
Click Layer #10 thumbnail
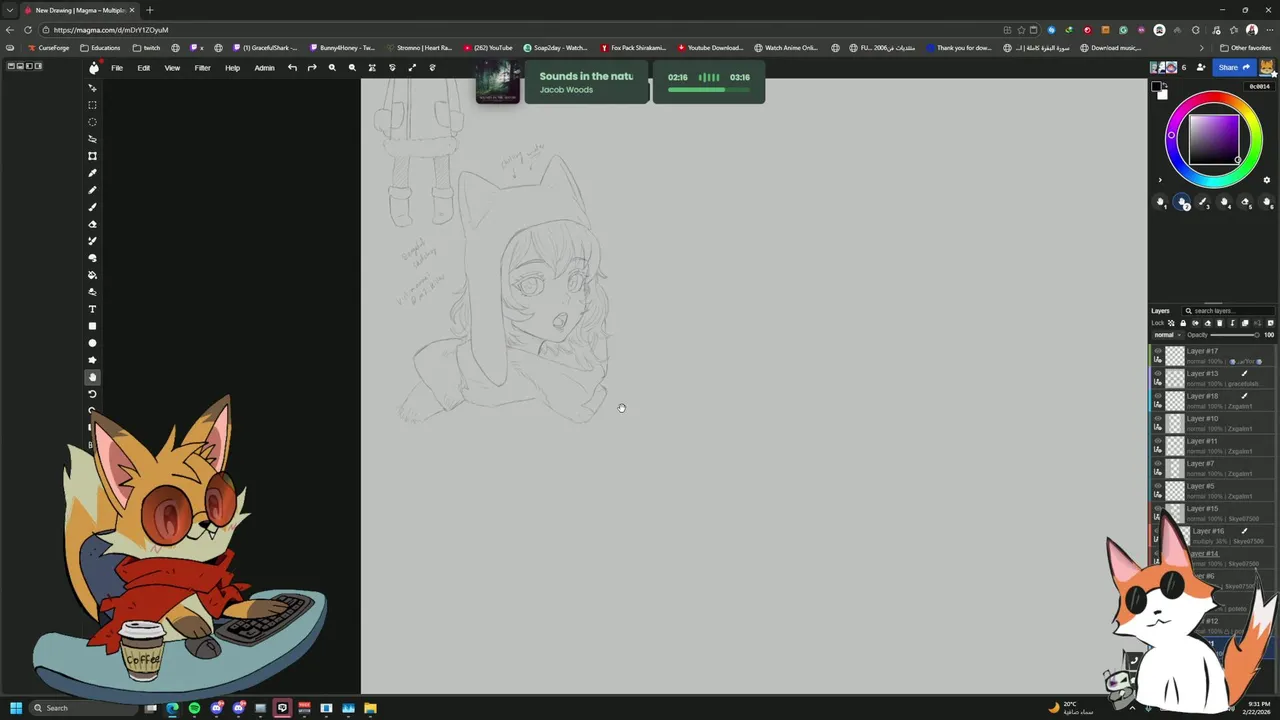pyautogui.click(x=1175, y=423)
